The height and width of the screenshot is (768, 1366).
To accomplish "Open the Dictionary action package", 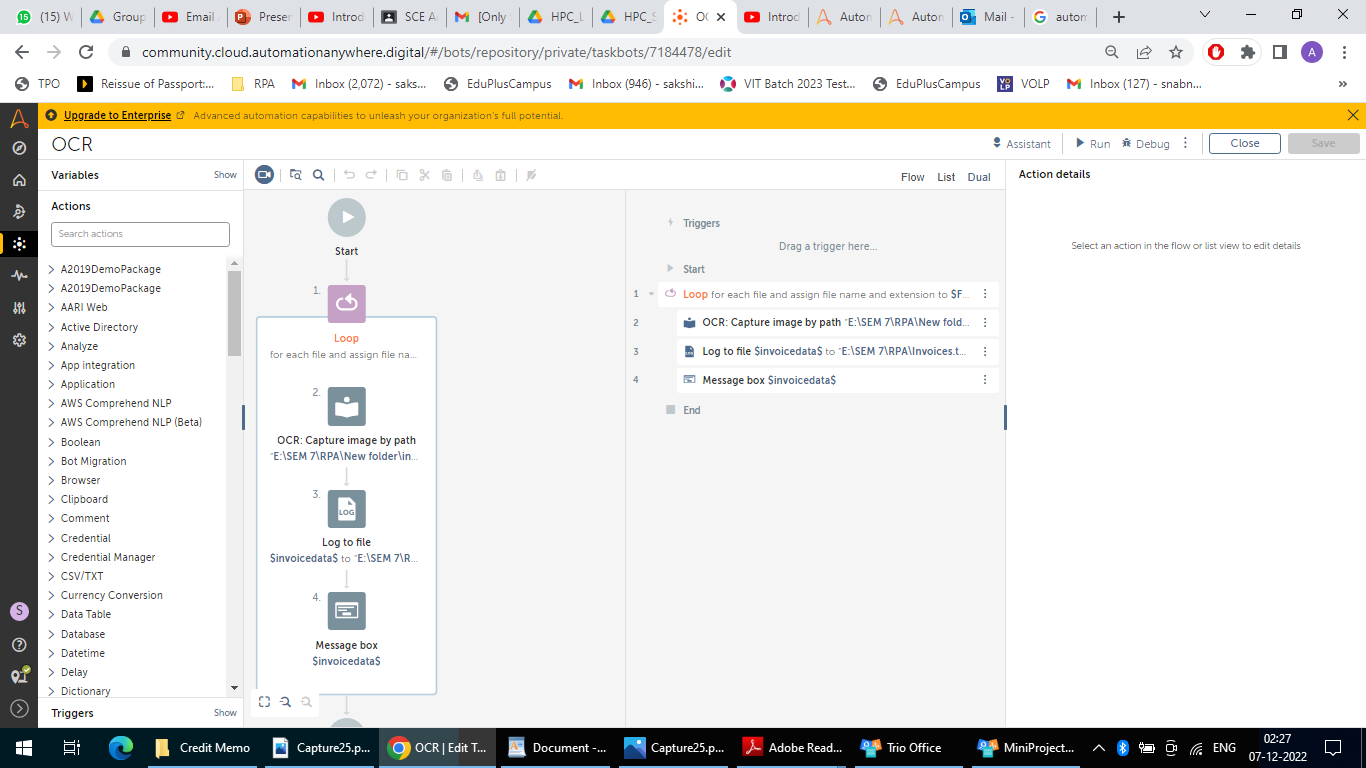I will click(x=85, y=691).
